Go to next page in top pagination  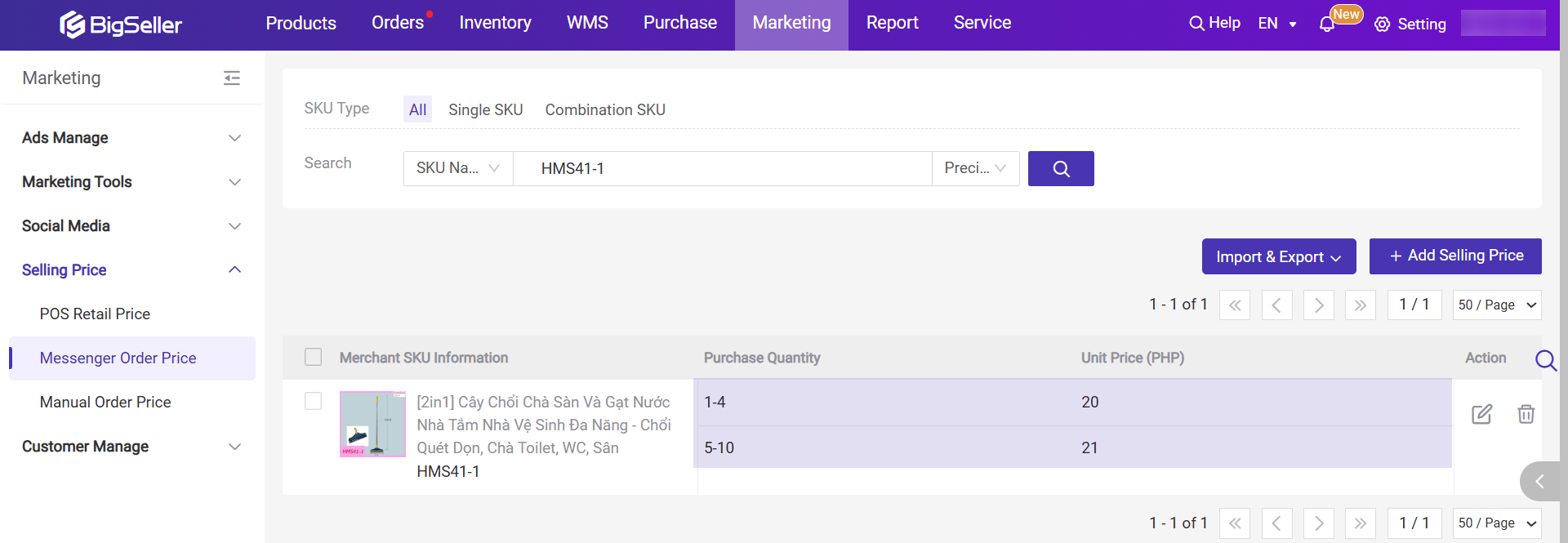coord(1319,305)
